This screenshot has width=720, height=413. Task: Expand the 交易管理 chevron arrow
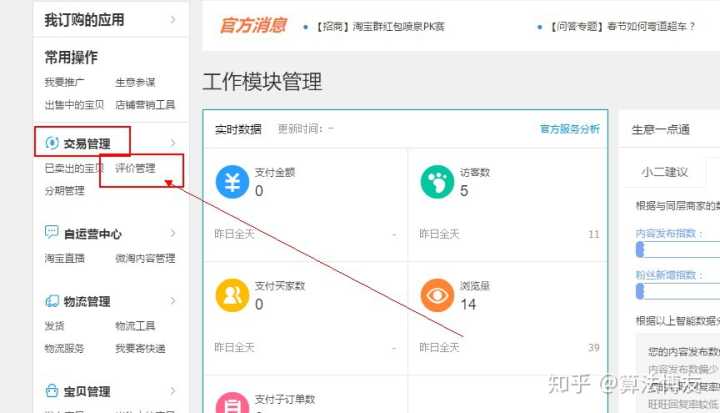tap(173, 143)
